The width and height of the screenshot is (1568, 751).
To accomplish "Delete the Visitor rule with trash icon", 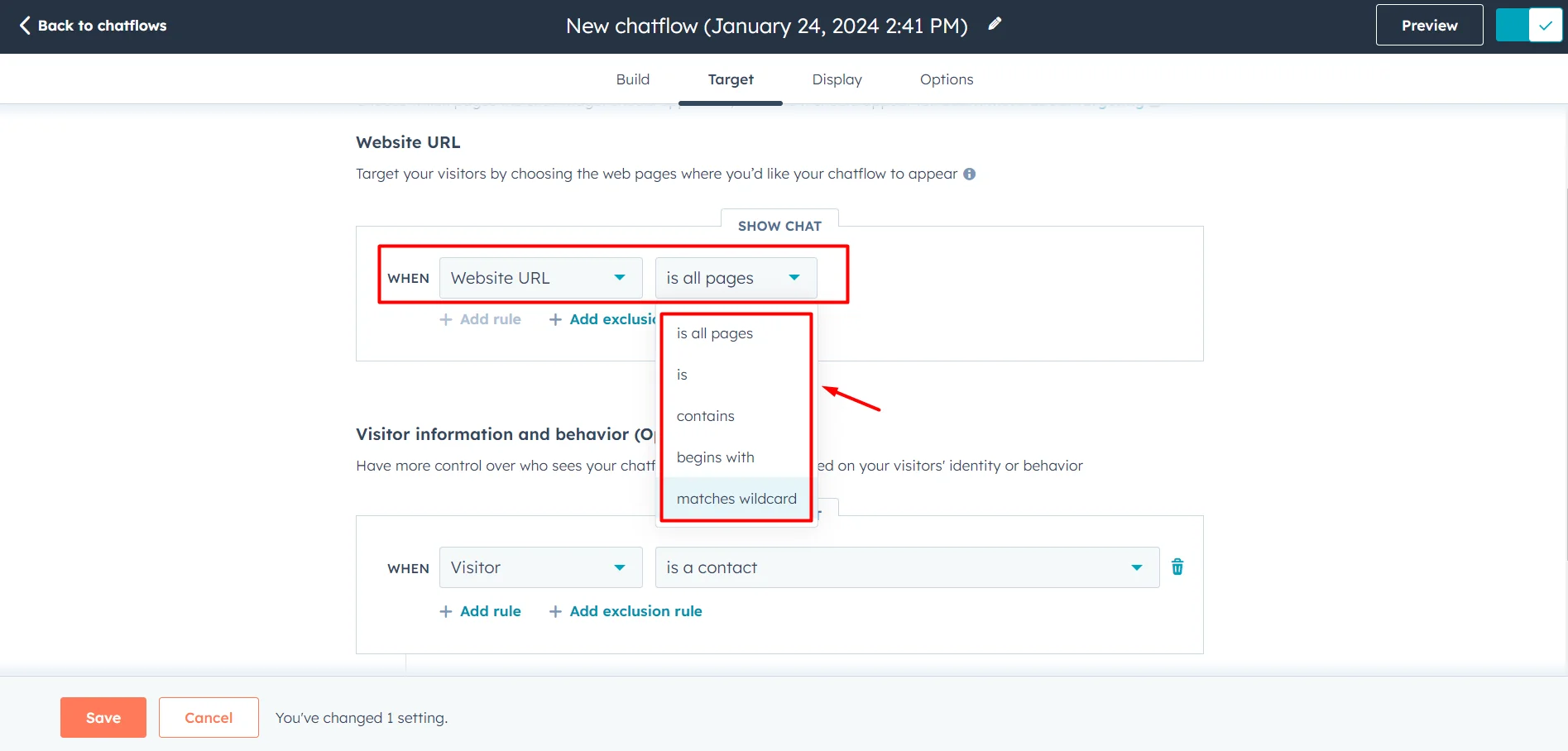I will coord(1177,567).
